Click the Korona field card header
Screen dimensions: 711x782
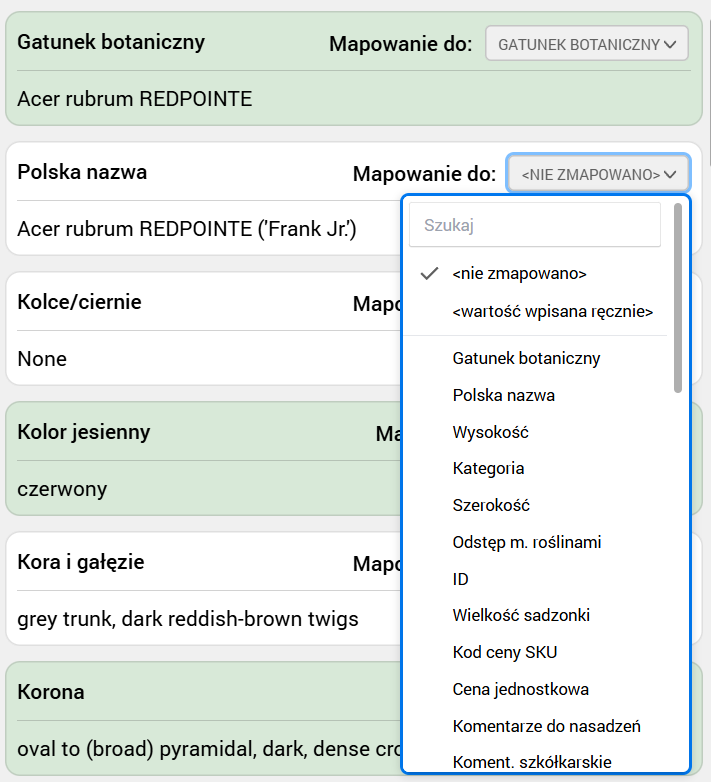pyautogui.click(x=200, y=692)
